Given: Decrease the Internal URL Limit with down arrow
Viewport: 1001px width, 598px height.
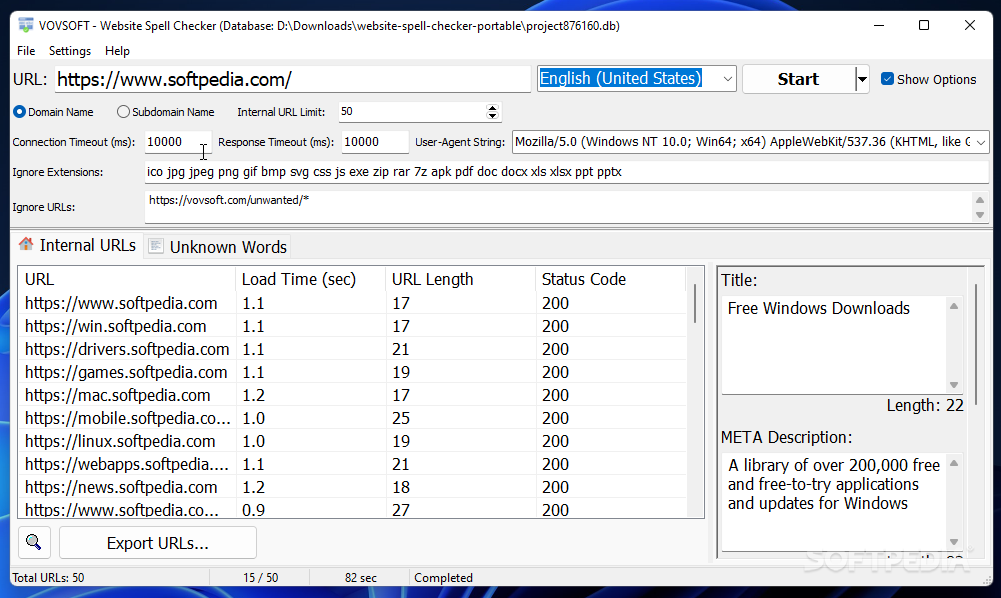Looking at the screenshot, I should (492, 116).
